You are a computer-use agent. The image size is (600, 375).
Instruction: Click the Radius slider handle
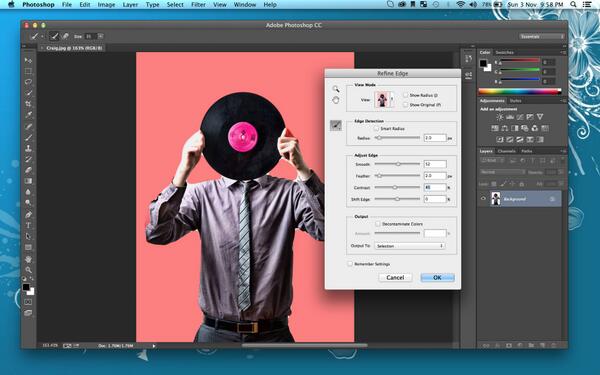(379, 138)
